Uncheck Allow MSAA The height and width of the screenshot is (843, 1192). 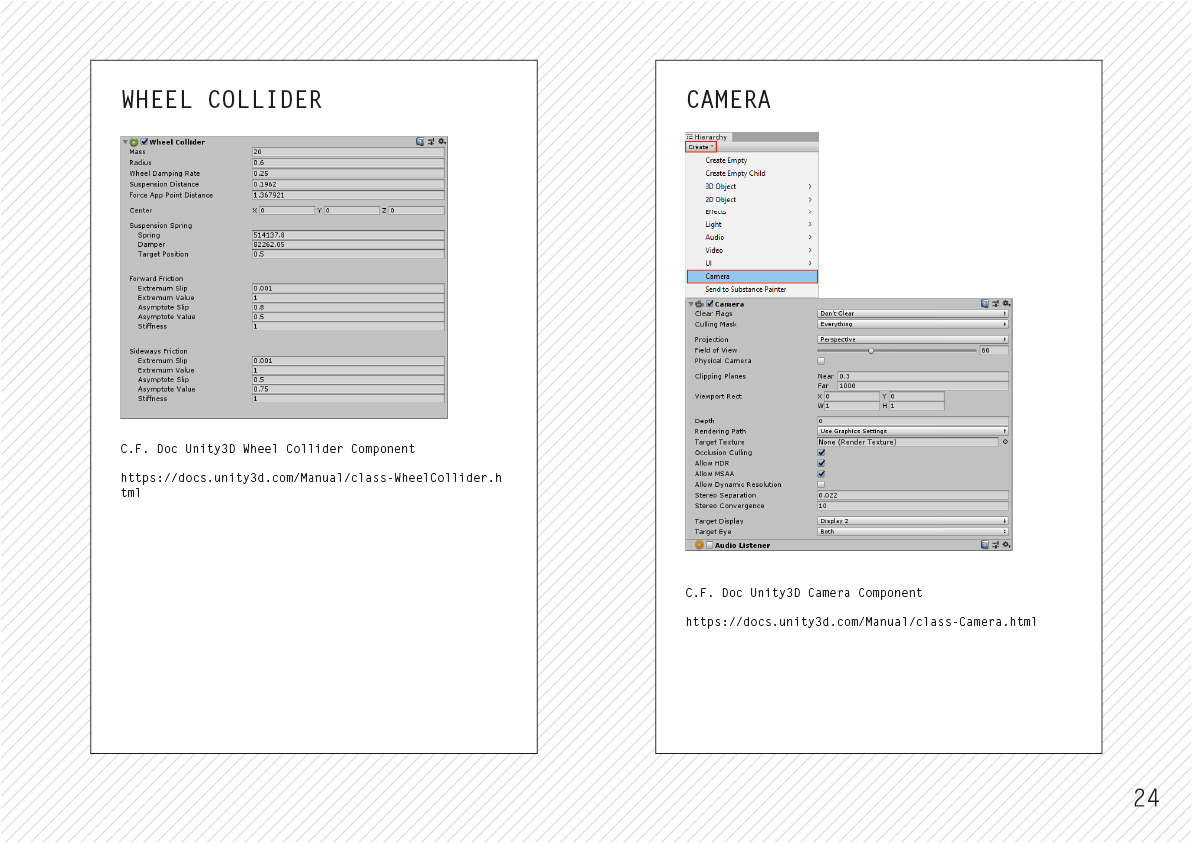click(821, 474)
